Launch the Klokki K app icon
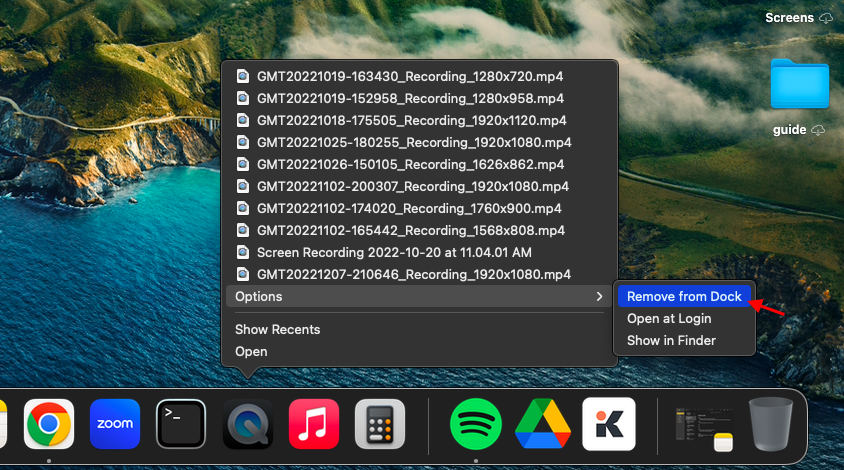Image resolution: width=844 pixels, height=470 pixels. [x=609, y=424]
